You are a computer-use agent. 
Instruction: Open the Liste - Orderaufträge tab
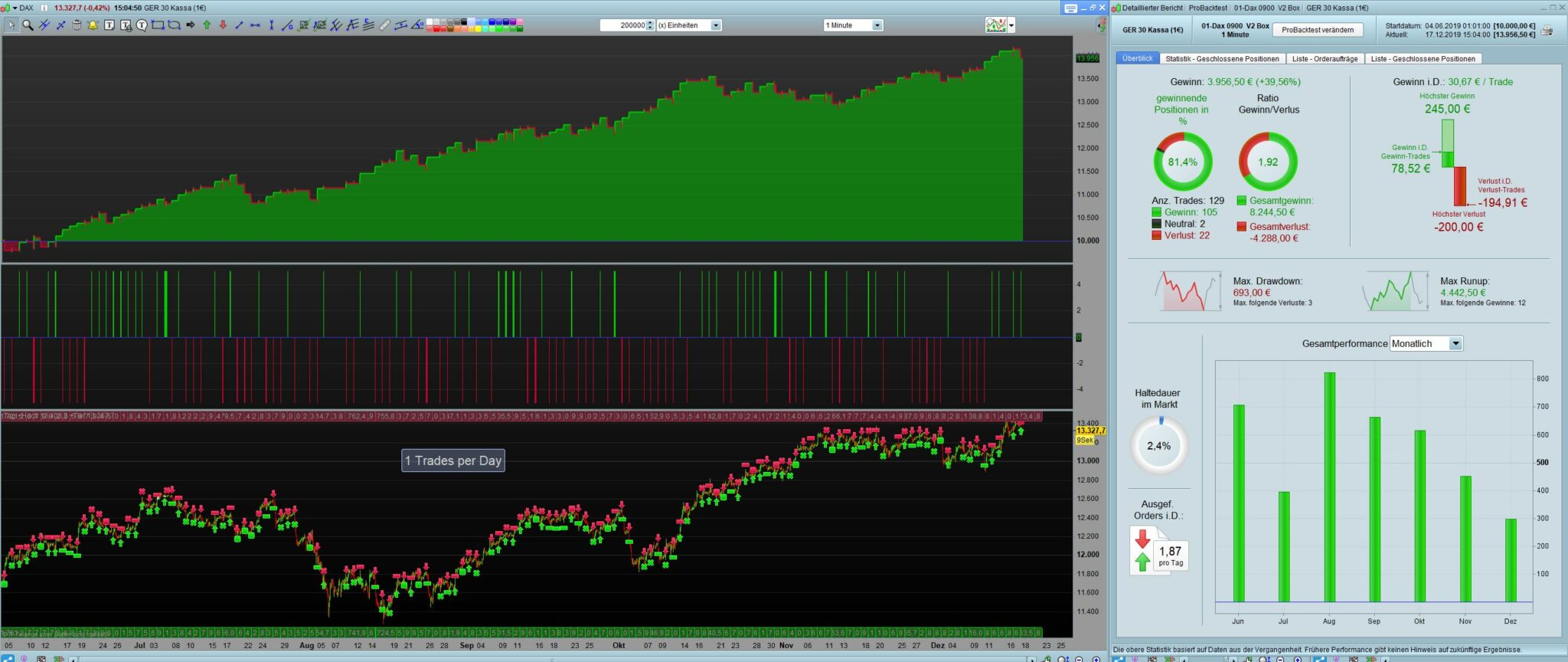[1325, 58]
